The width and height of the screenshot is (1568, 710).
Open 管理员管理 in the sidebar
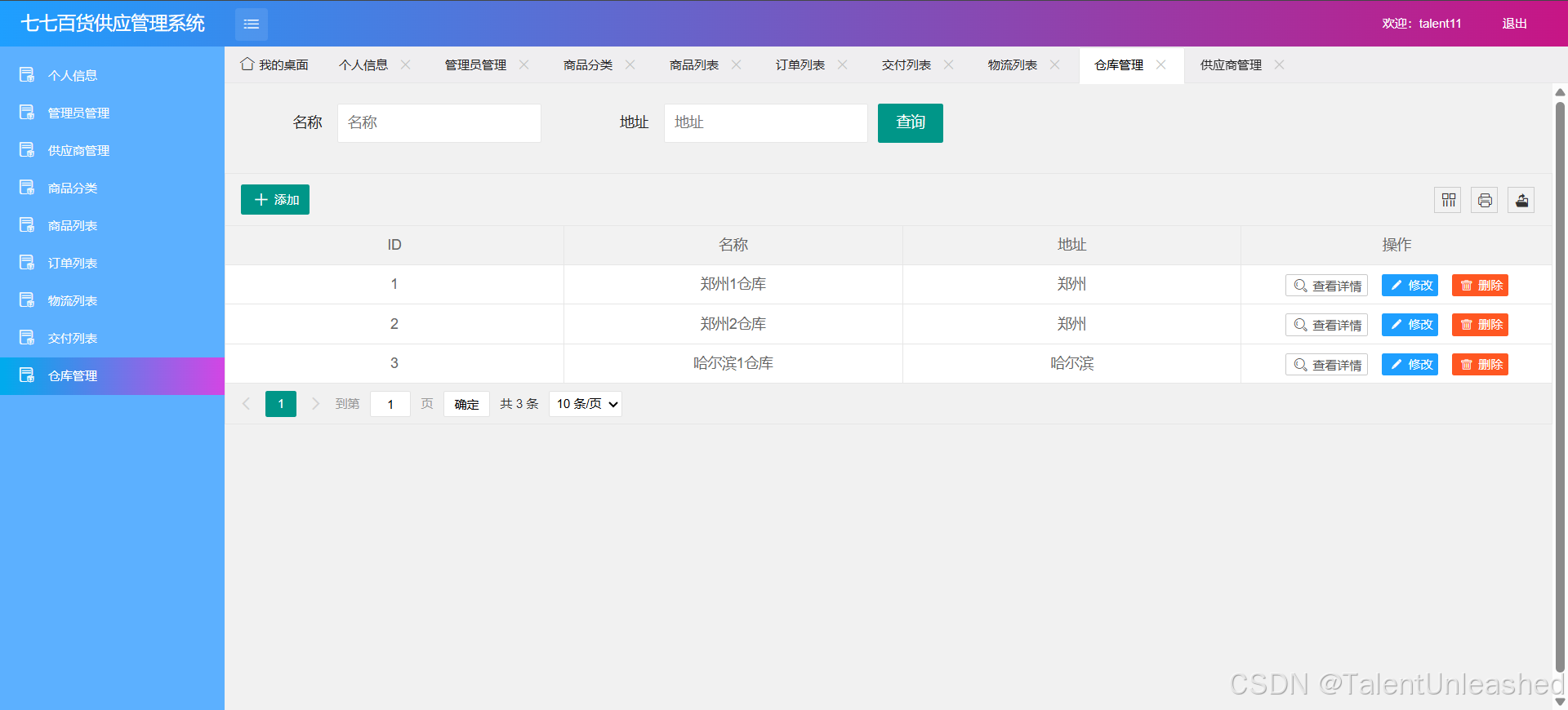[x=112, y=113]
